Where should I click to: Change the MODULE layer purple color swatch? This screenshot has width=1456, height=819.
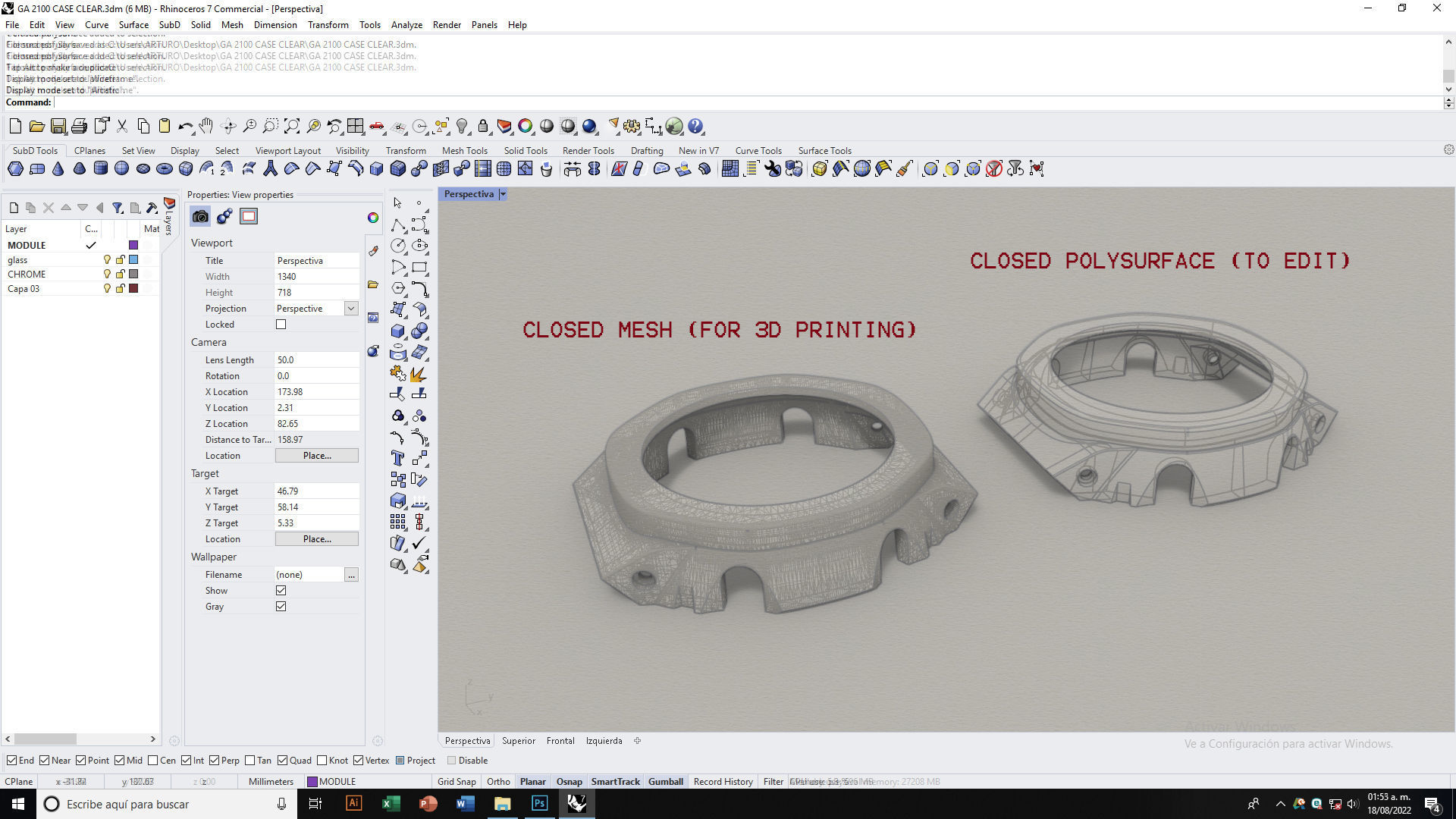point(133,246)
